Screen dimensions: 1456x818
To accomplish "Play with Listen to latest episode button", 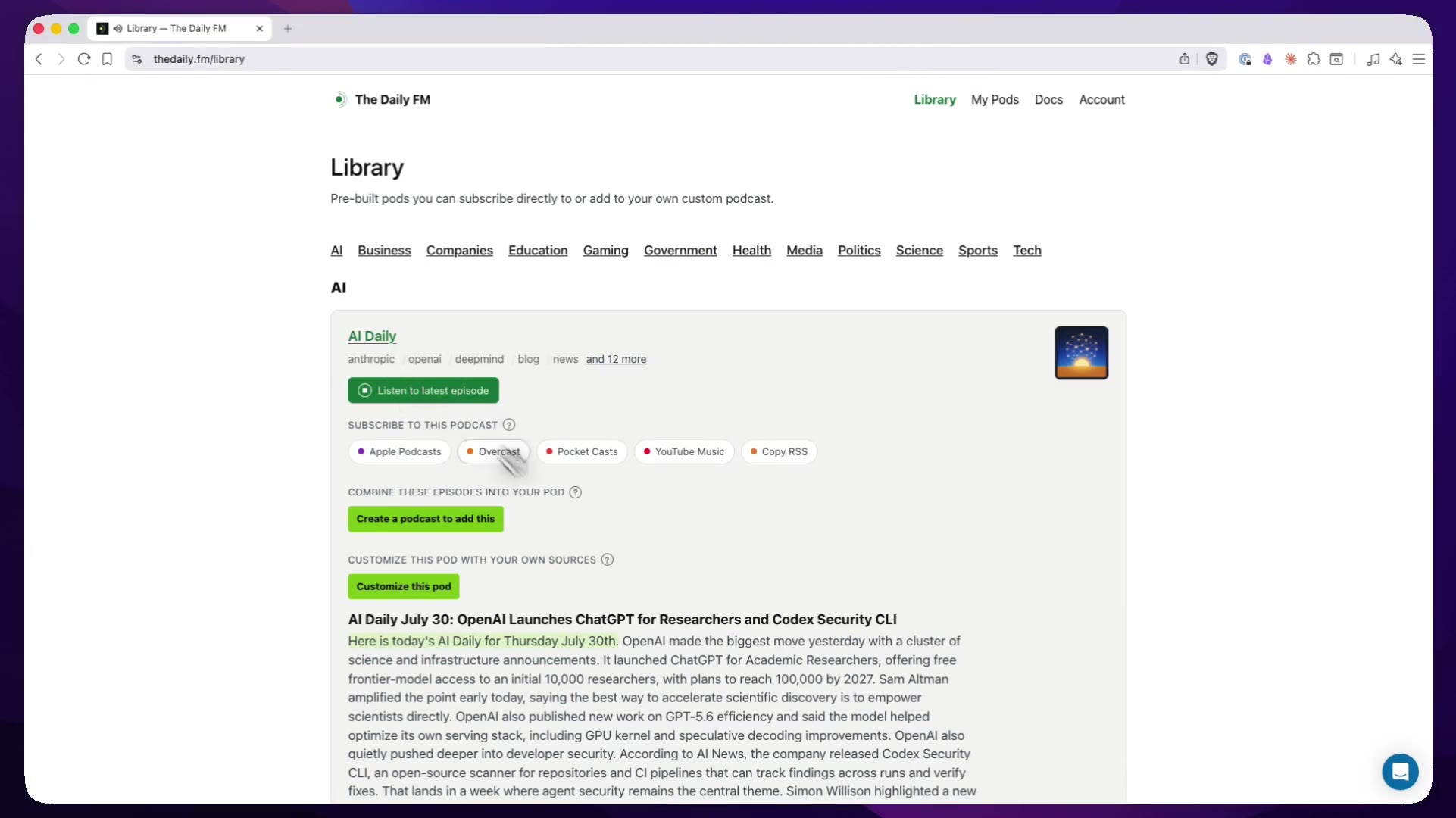I will (x=423, y=391).
